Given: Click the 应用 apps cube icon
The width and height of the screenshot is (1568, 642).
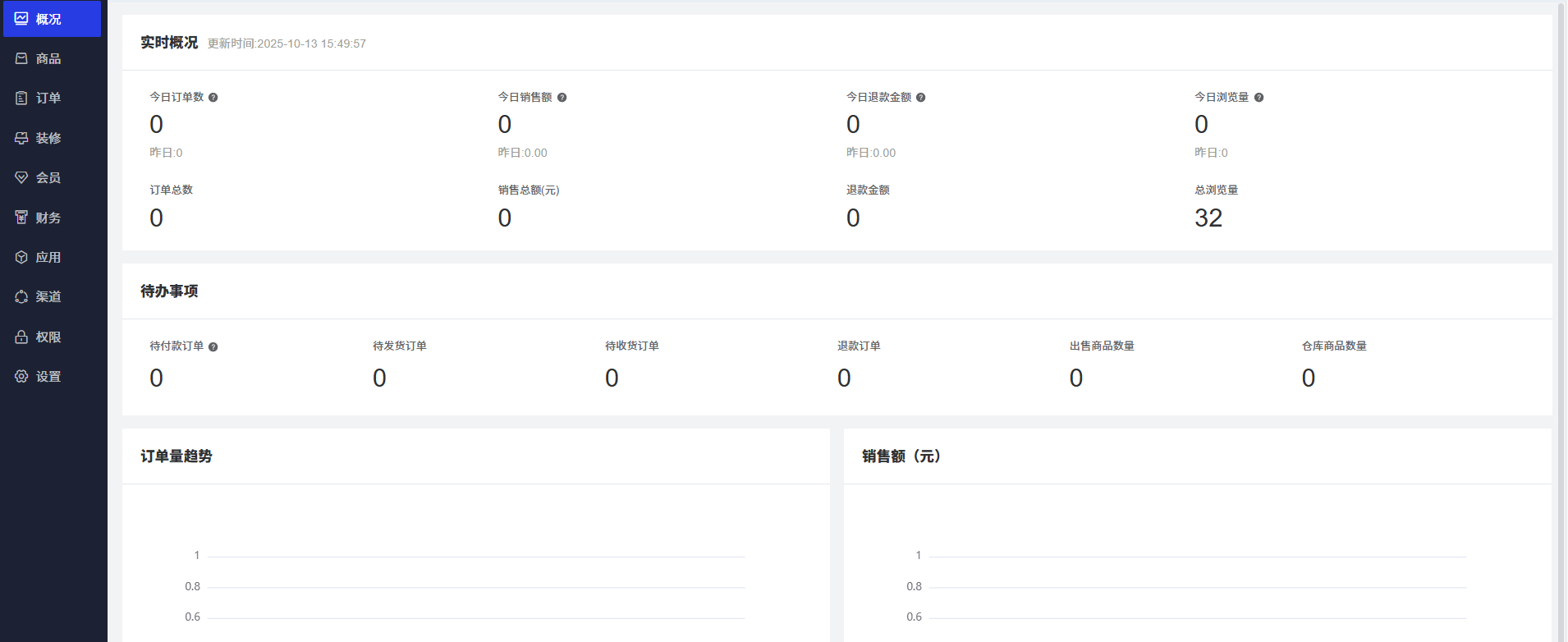Looking at the screenshot, I should point(21,257).
